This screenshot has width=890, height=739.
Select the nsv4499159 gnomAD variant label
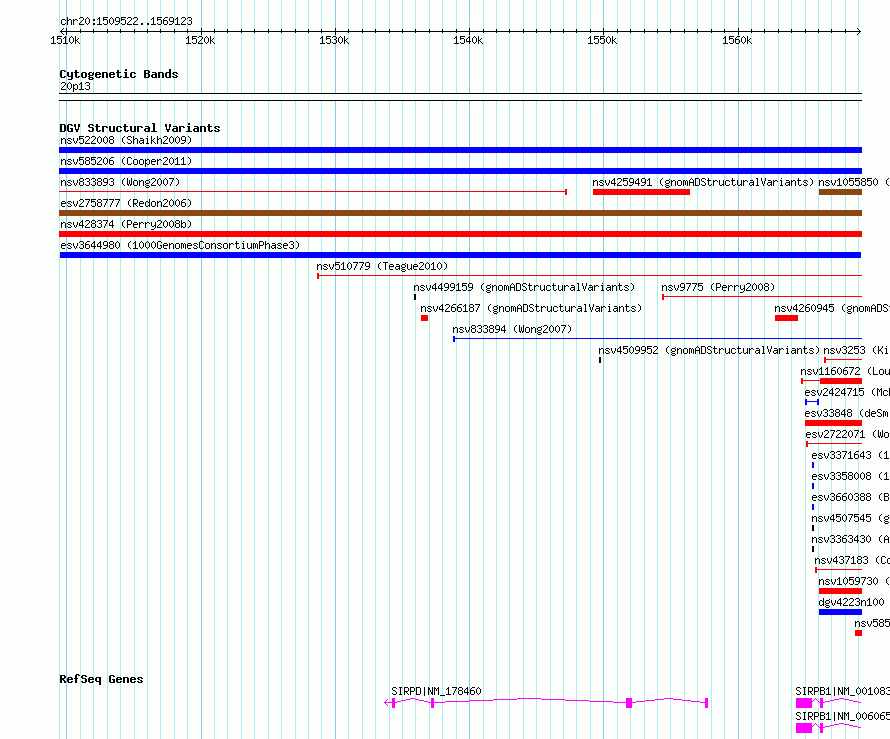(x=524, y=287)
